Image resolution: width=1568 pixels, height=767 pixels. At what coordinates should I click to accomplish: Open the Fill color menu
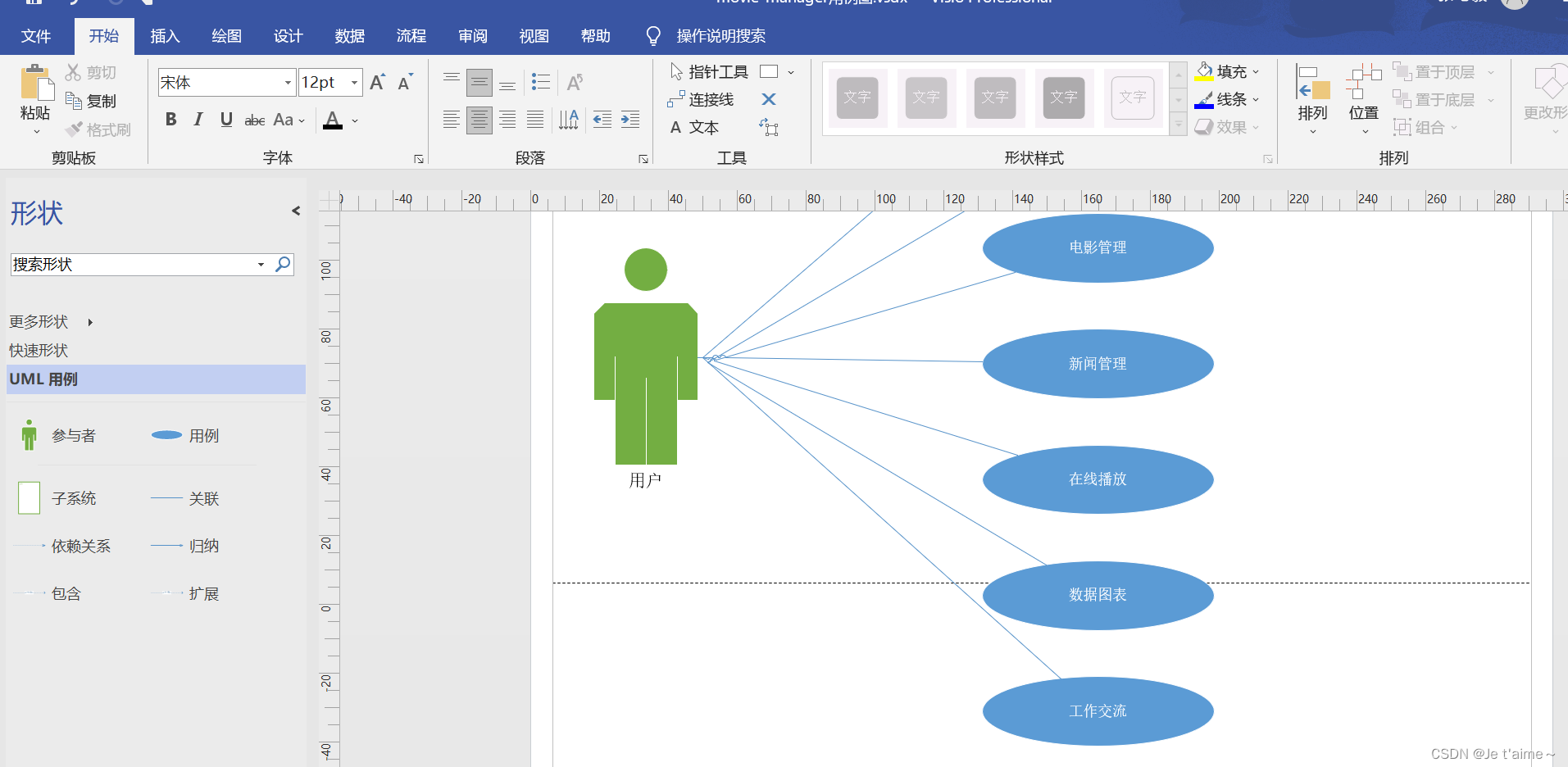click(x=1226, y=72)
